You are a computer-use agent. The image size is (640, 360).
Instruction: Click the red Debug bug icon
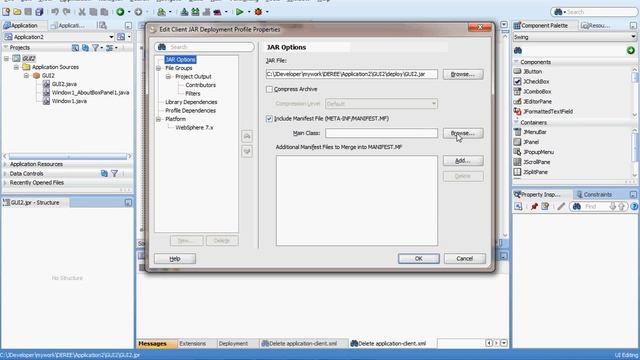tap(258, 12)
